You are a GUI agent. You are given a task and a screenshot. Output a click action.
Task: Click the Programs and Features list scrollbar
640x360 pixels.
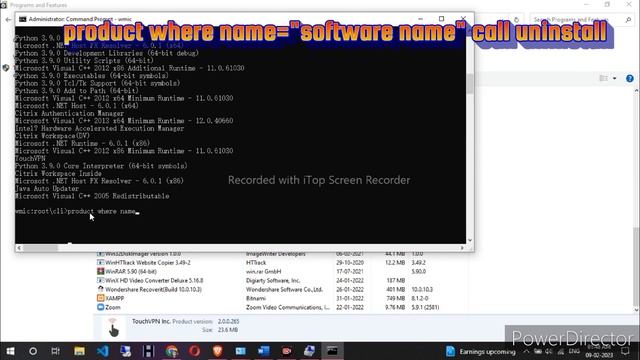click(636, 267)
